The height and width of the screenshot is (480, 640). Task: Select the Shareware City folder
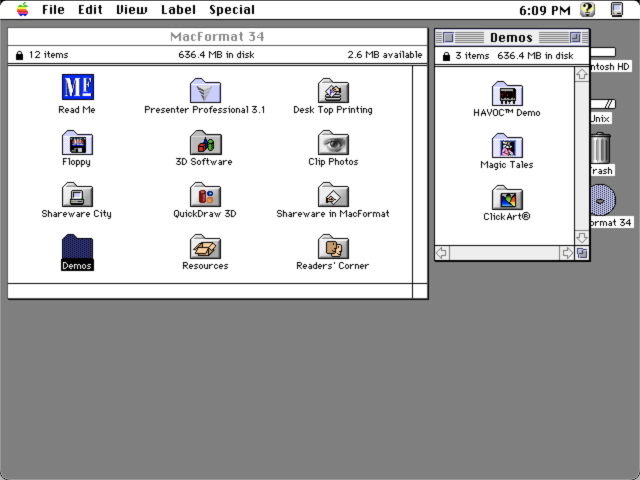click(77, 195)
